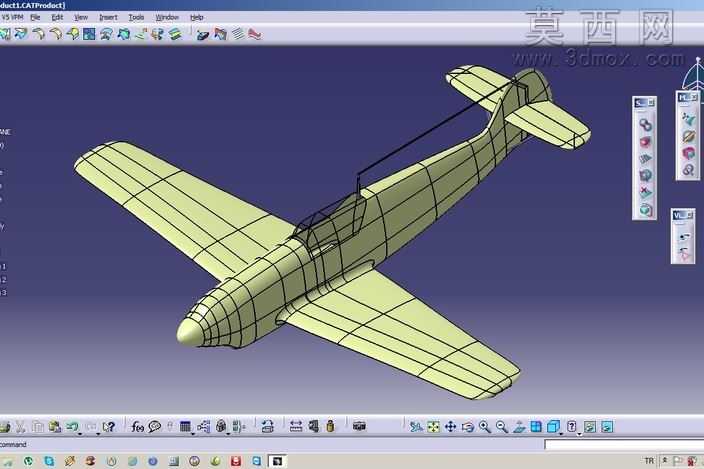Toggle Fly mode in view toolbar
Screen dimensions: 704x469
(x=416, y=426)
